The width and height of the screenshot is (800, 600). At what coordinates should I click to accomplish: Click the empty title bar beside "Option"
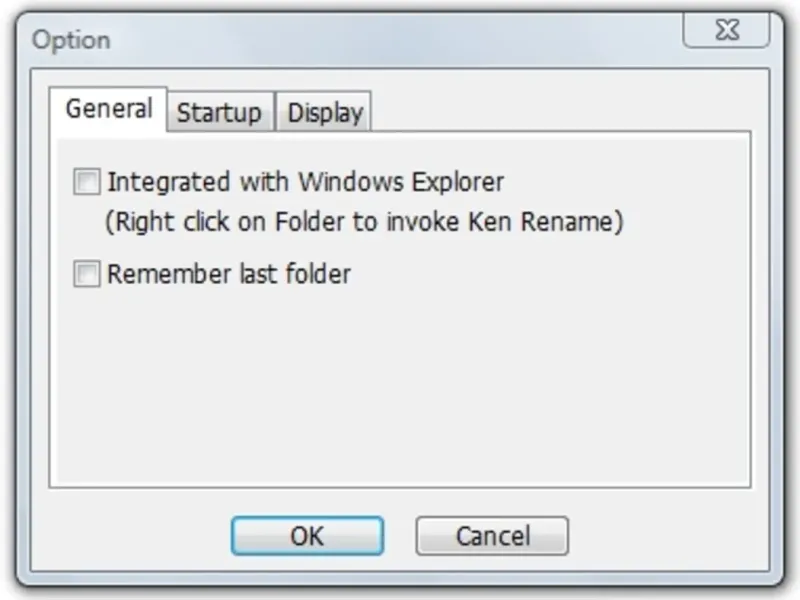(400, 40)
